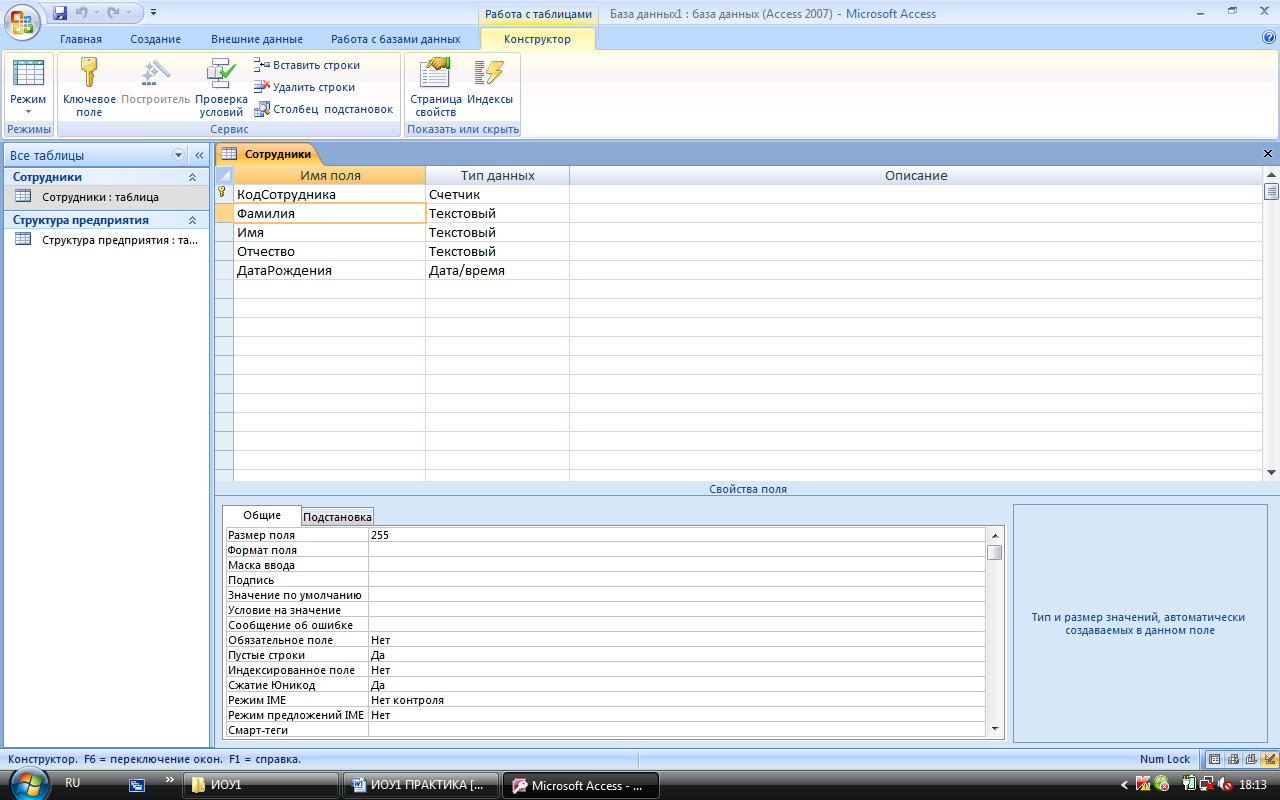
Task: Switch to Datasheet view via status bar icon
Action: 1214,759
